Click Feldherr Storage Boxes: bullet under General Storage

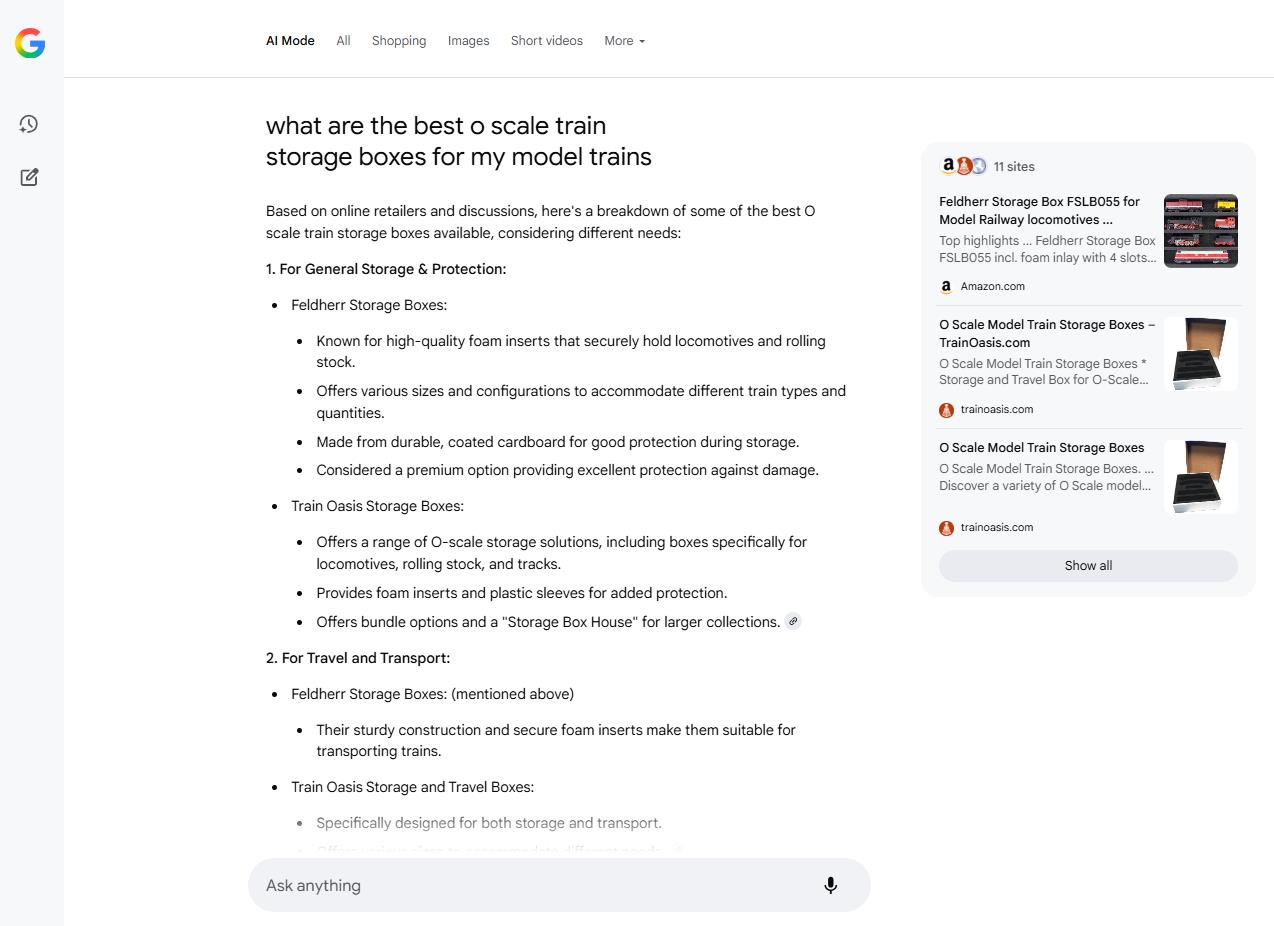click(369, 305)
